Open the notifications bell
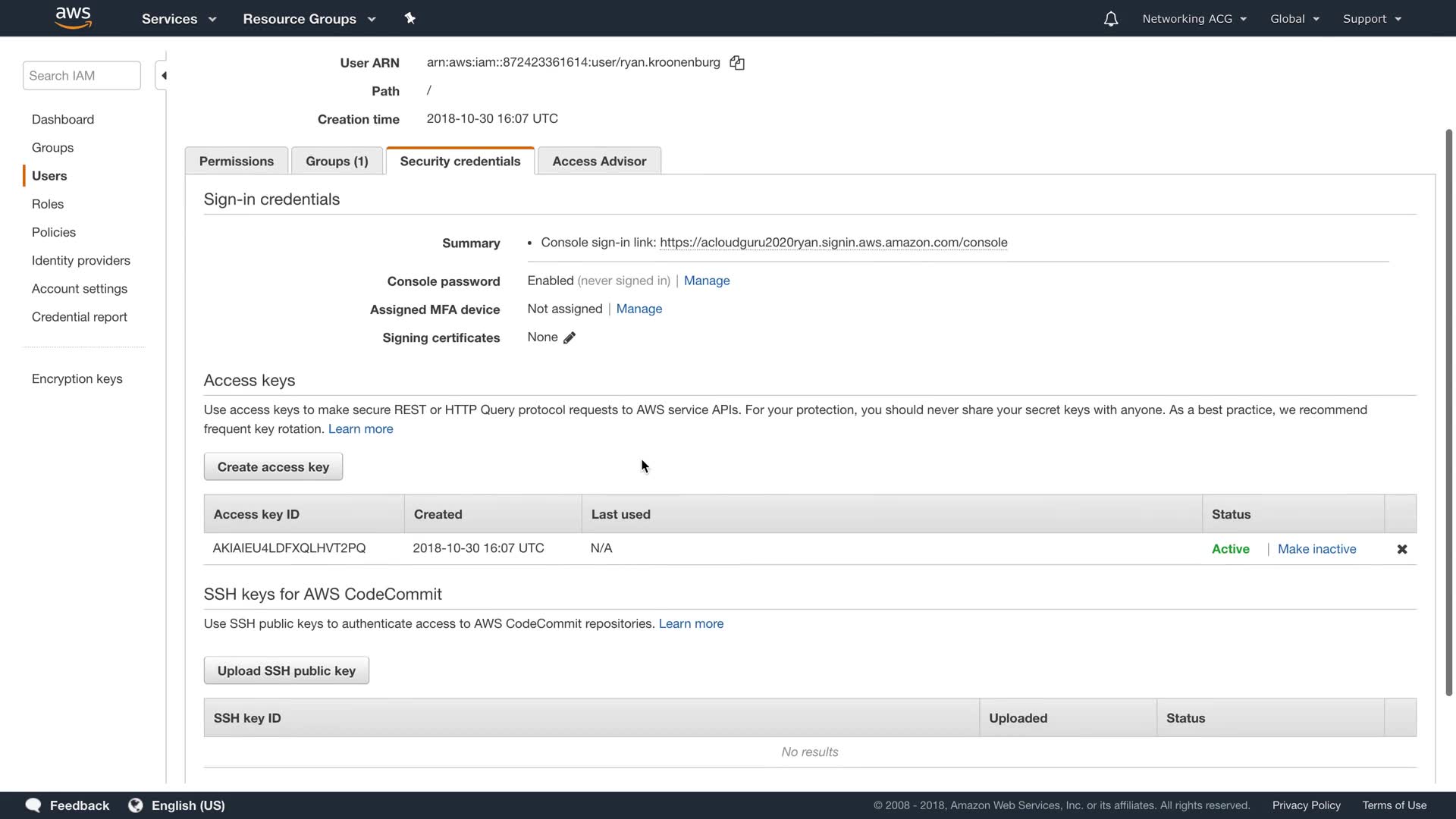The width and height of the screenshot is (1456, 819). 1110,19
